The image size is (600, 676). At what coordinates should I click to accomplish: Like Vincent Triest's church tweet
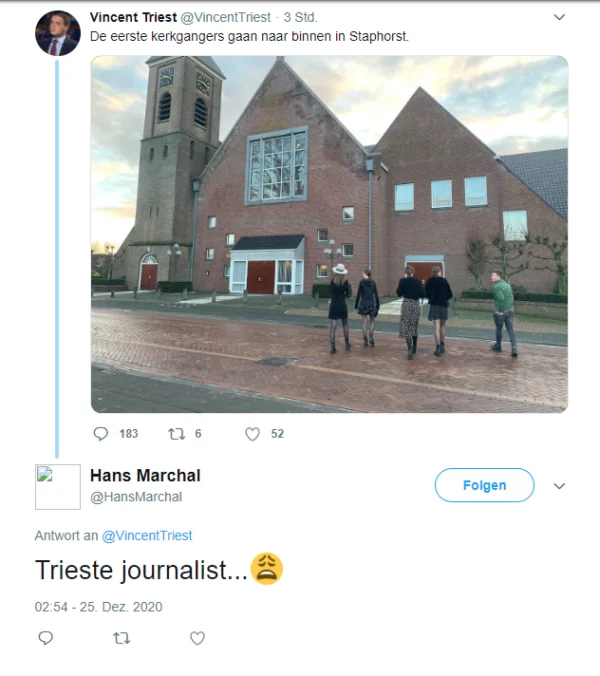(x=253, y=434)
